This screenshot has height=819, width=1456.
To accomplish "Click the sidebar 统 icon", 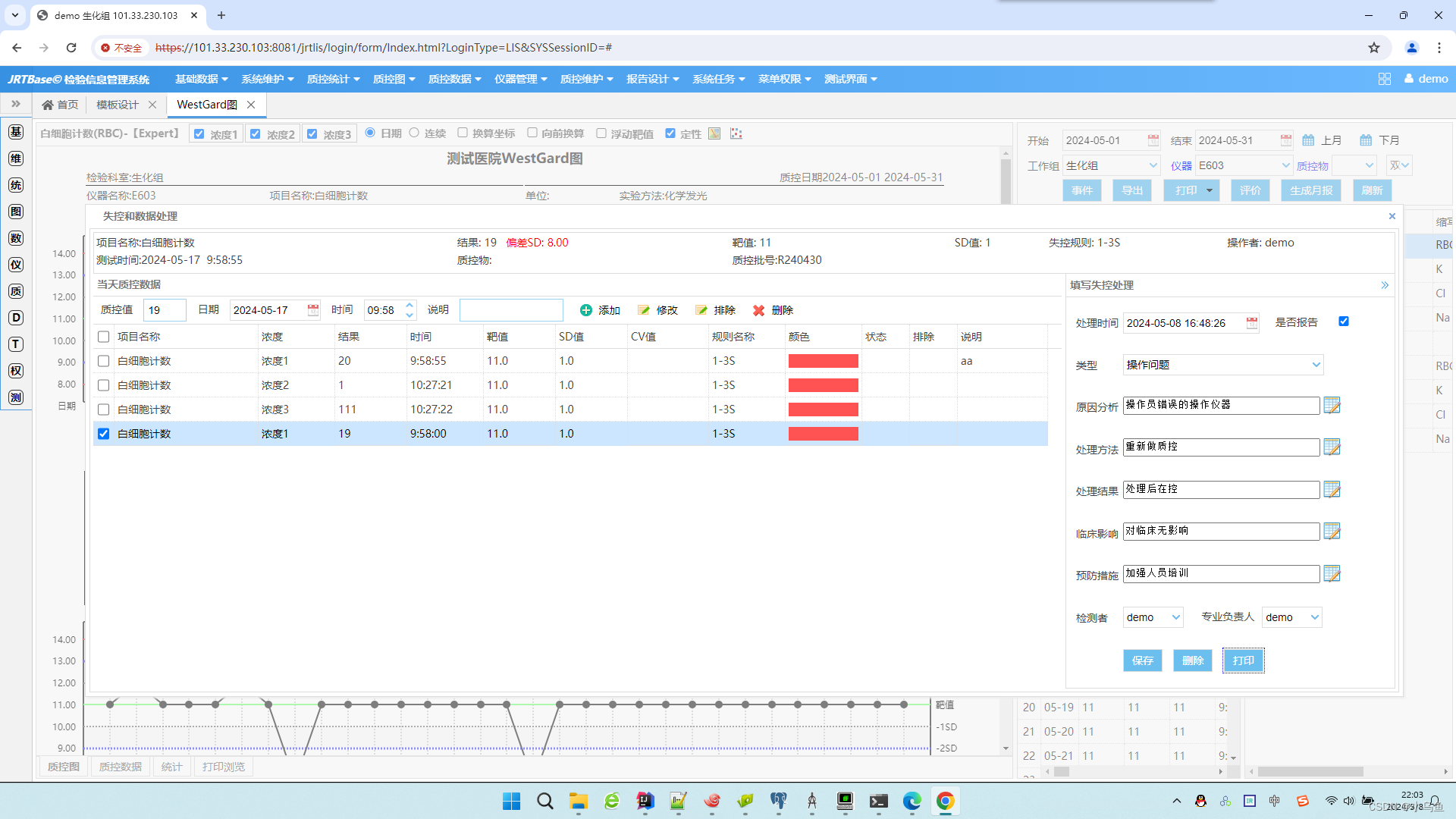I will click(x=16, y=185).
